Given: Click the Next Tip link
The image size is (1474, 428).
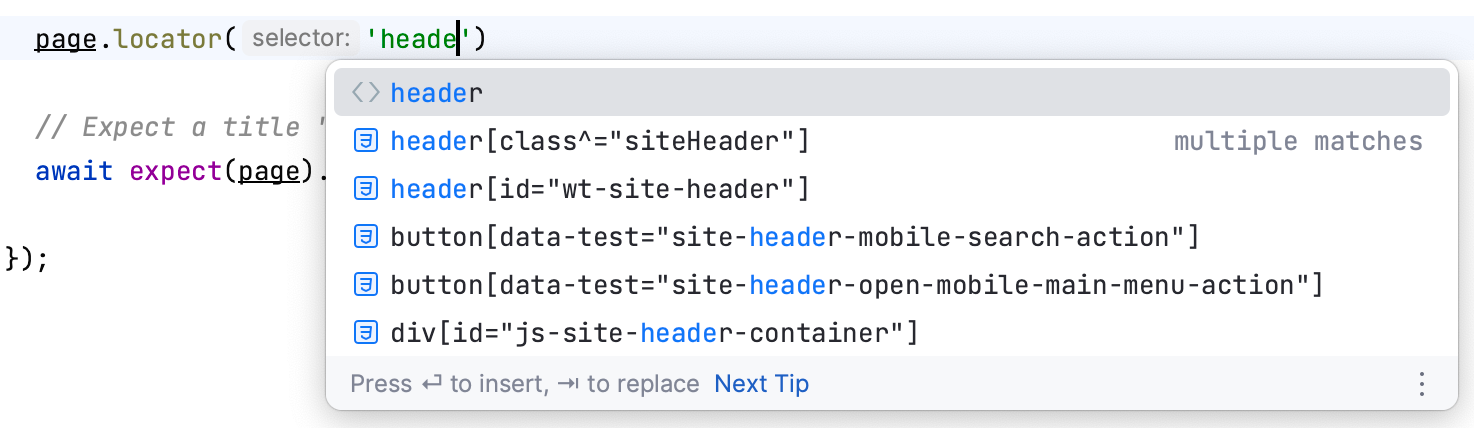Looking at the screenshot, I should (x=761, y=384).
